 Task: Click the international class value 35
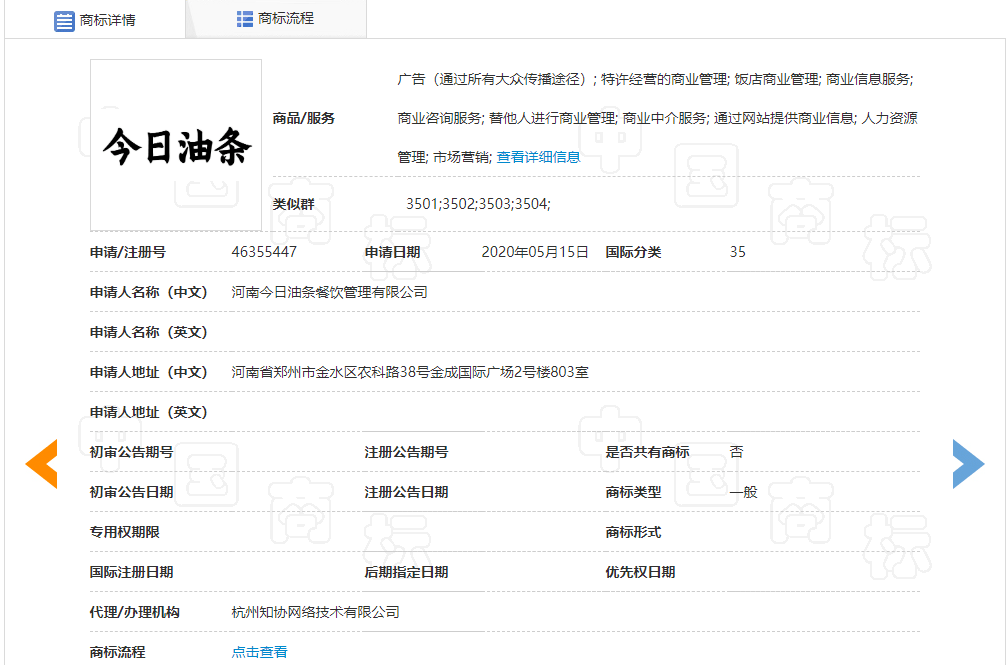coord(738,252)
